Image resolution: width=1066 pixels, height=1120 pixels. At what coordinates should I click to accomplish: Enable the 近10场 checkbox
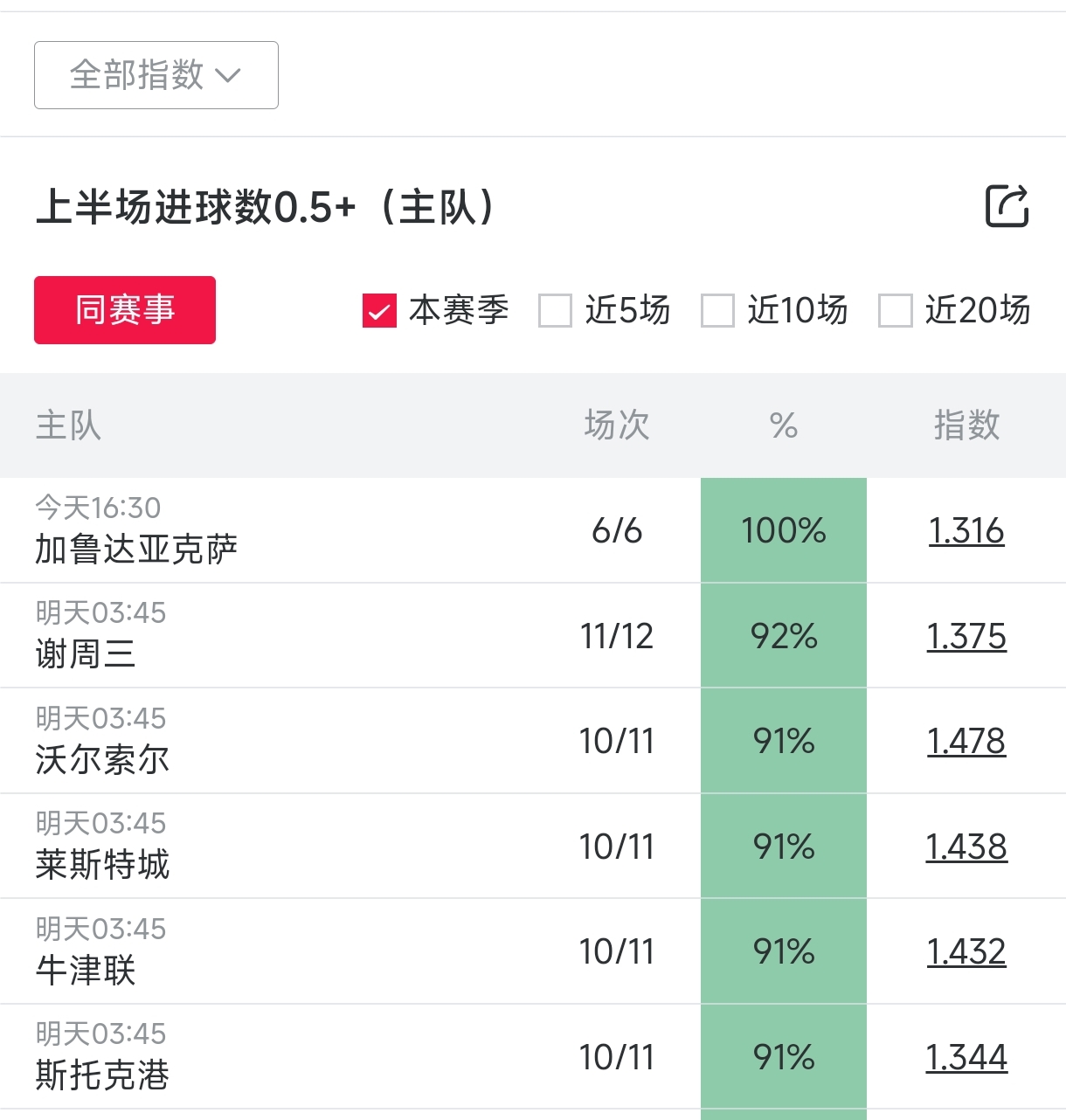click(x=717, y=310)
